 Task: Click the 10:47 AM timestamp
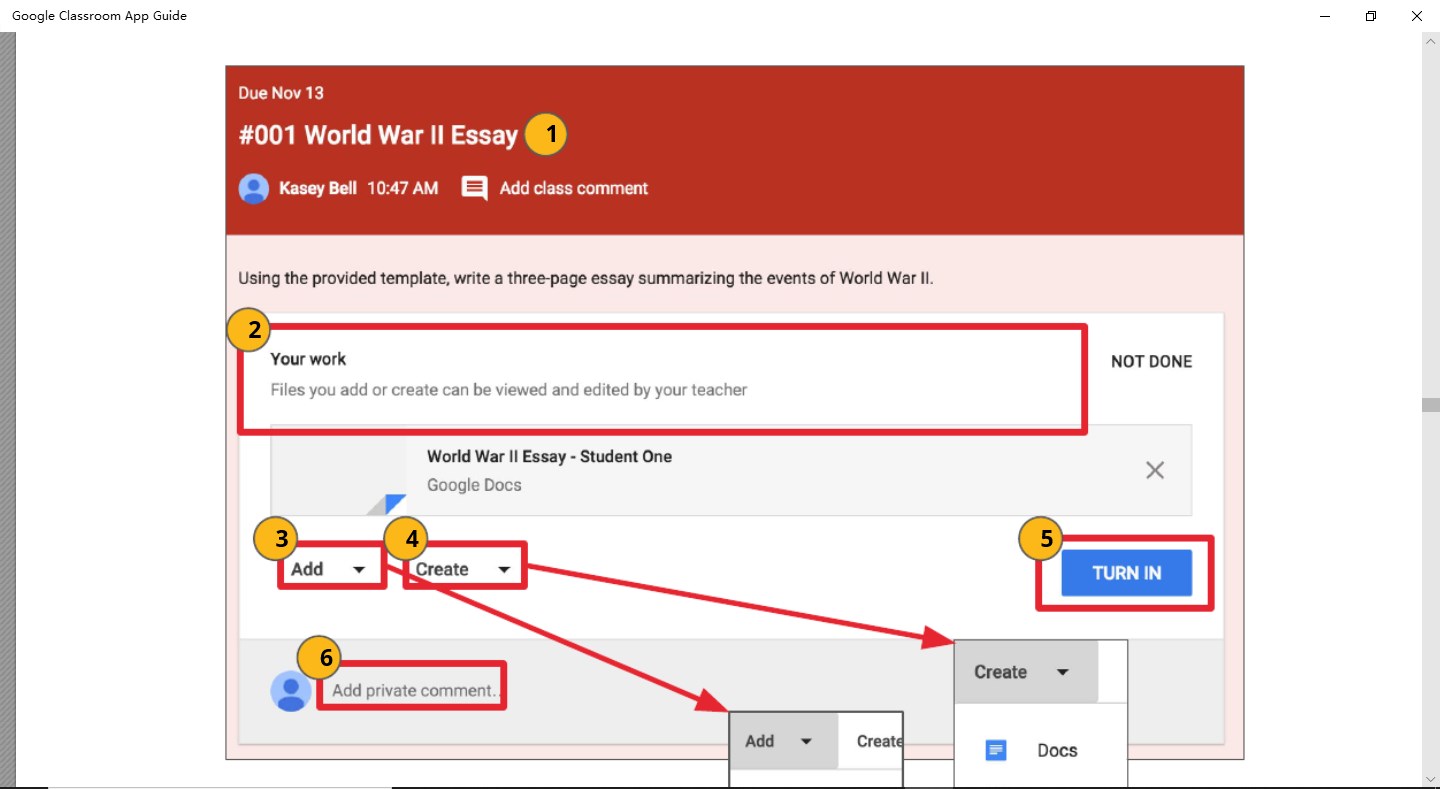click(x=402, y=188)
